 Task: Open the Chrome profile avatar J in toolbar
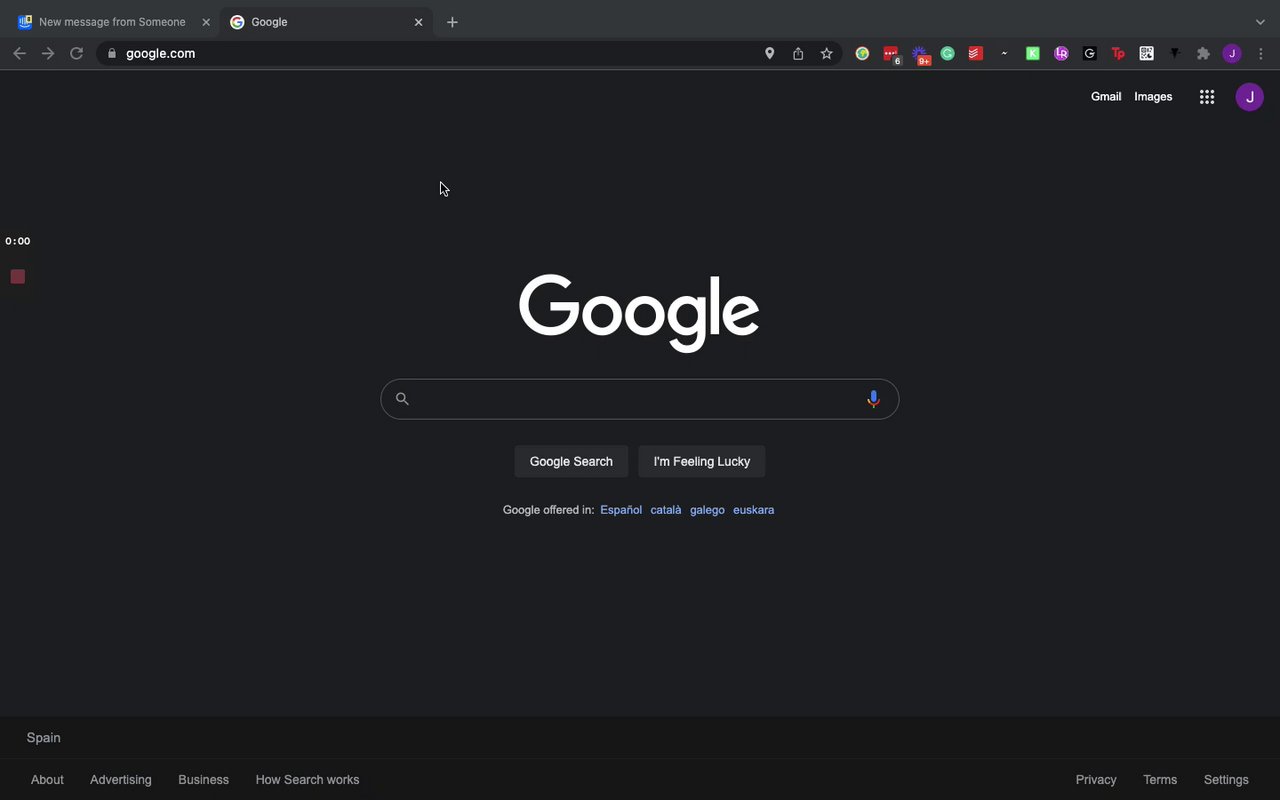coord(1232,54)
